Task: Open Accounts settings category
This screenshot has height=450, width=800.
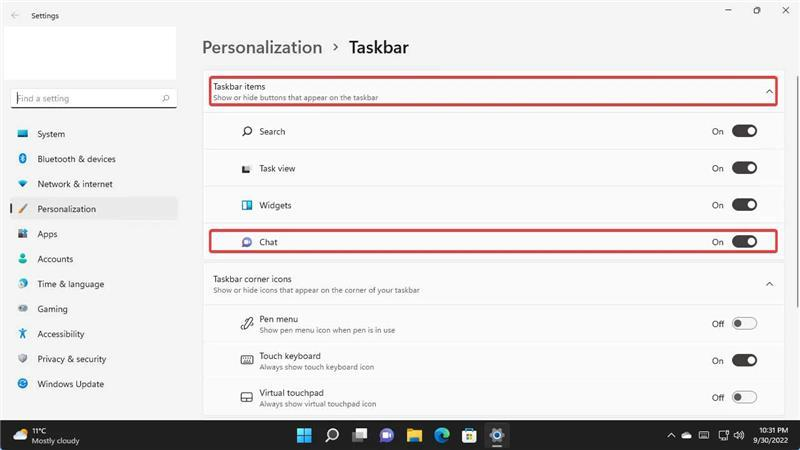Action: coord(94,259)
